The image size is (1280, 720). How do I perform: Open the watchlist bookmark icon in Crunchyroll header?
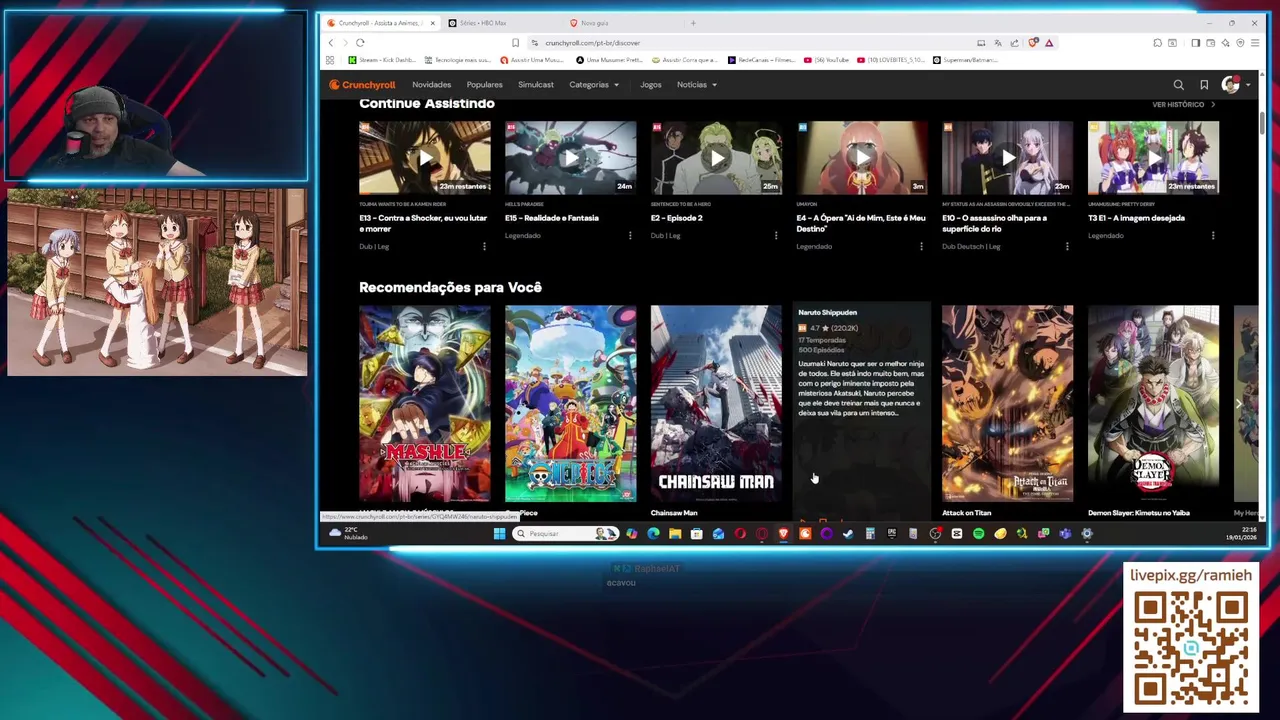[1204, 85]
